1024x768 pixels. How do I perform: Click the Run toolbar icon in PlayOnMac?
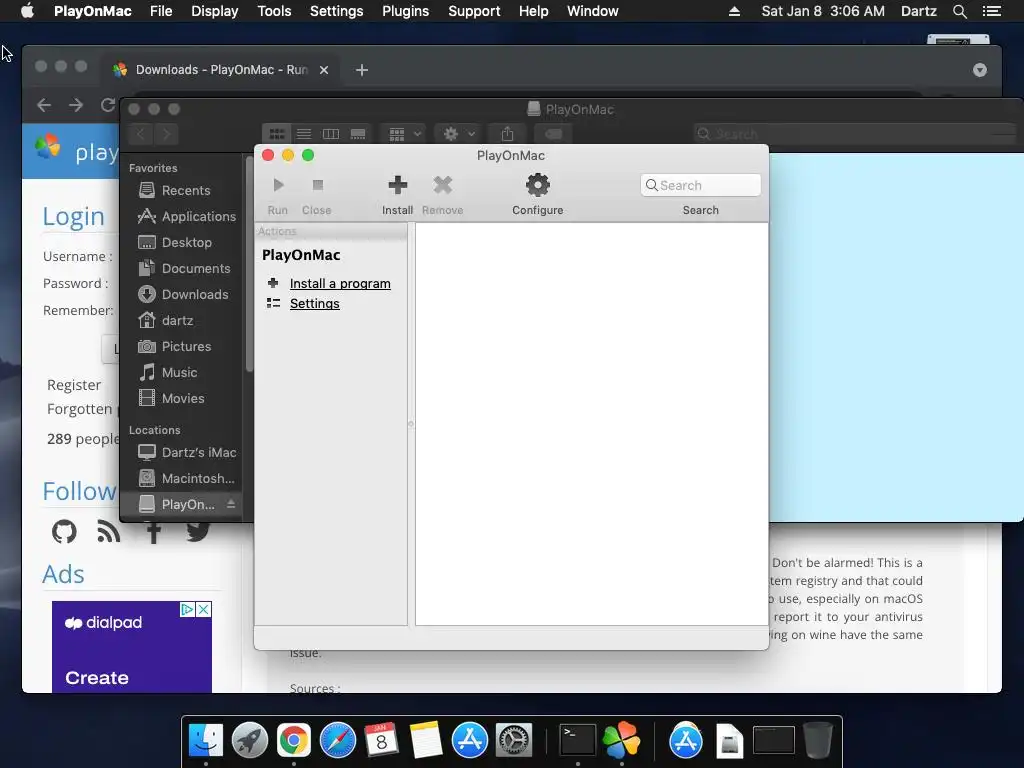coord(278,185)
